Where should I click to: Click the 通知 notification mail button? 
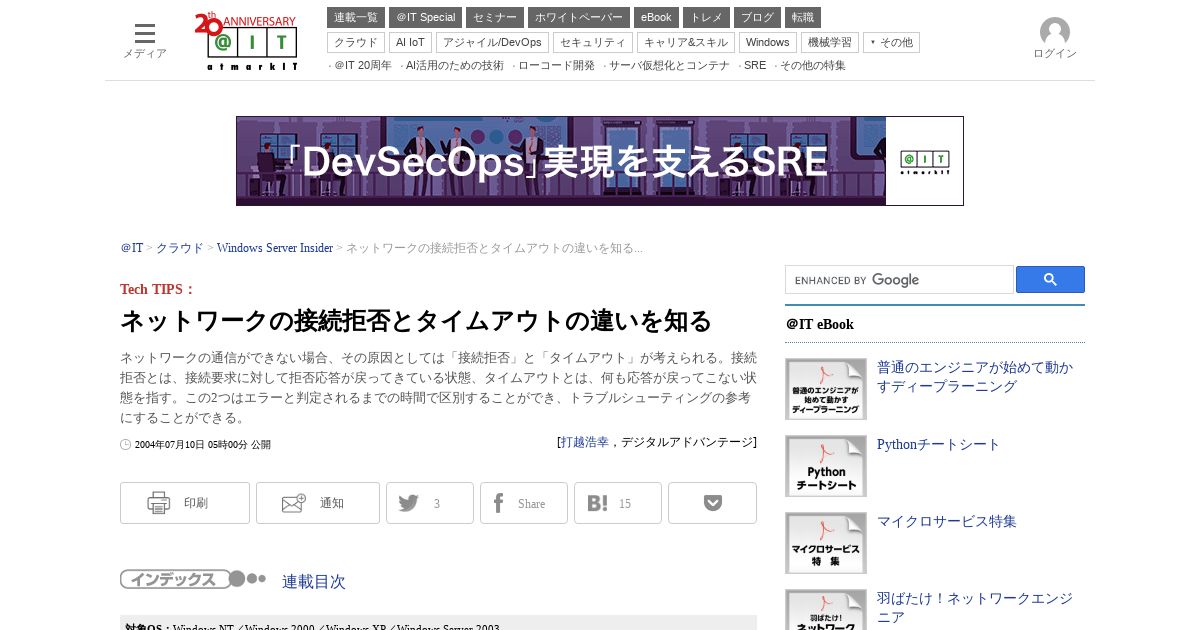pyautogui.click(x=318, y=503)
